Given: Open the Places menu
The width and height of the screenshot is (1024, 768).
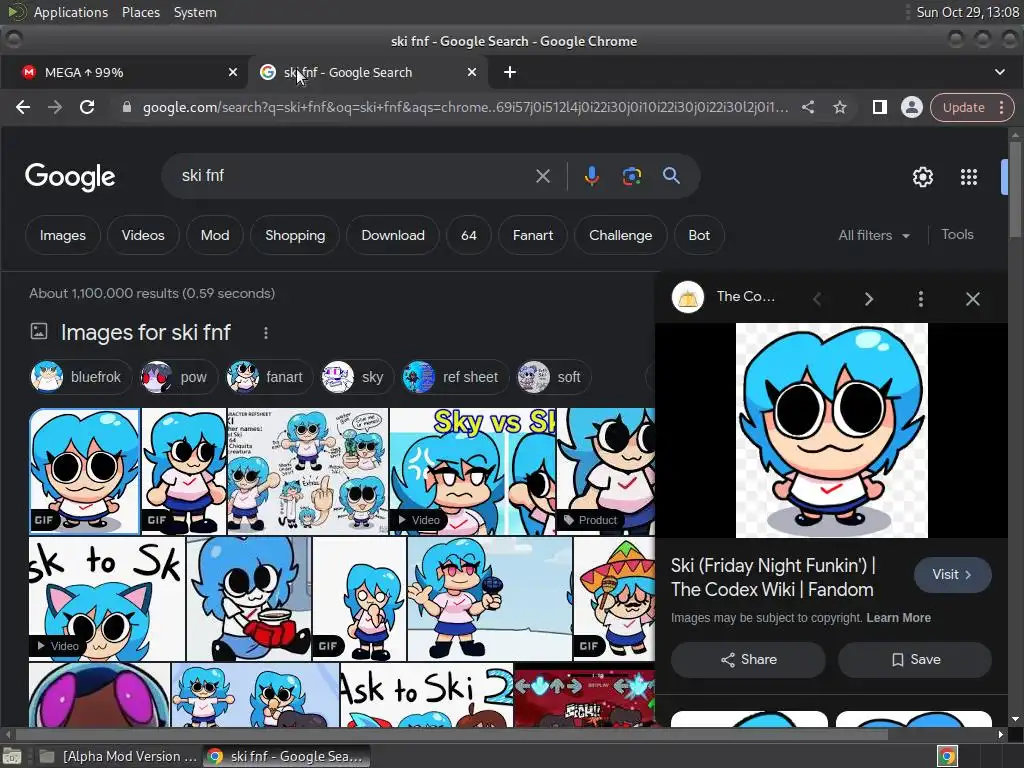Looking at the screenshot, I should [140, 12].
